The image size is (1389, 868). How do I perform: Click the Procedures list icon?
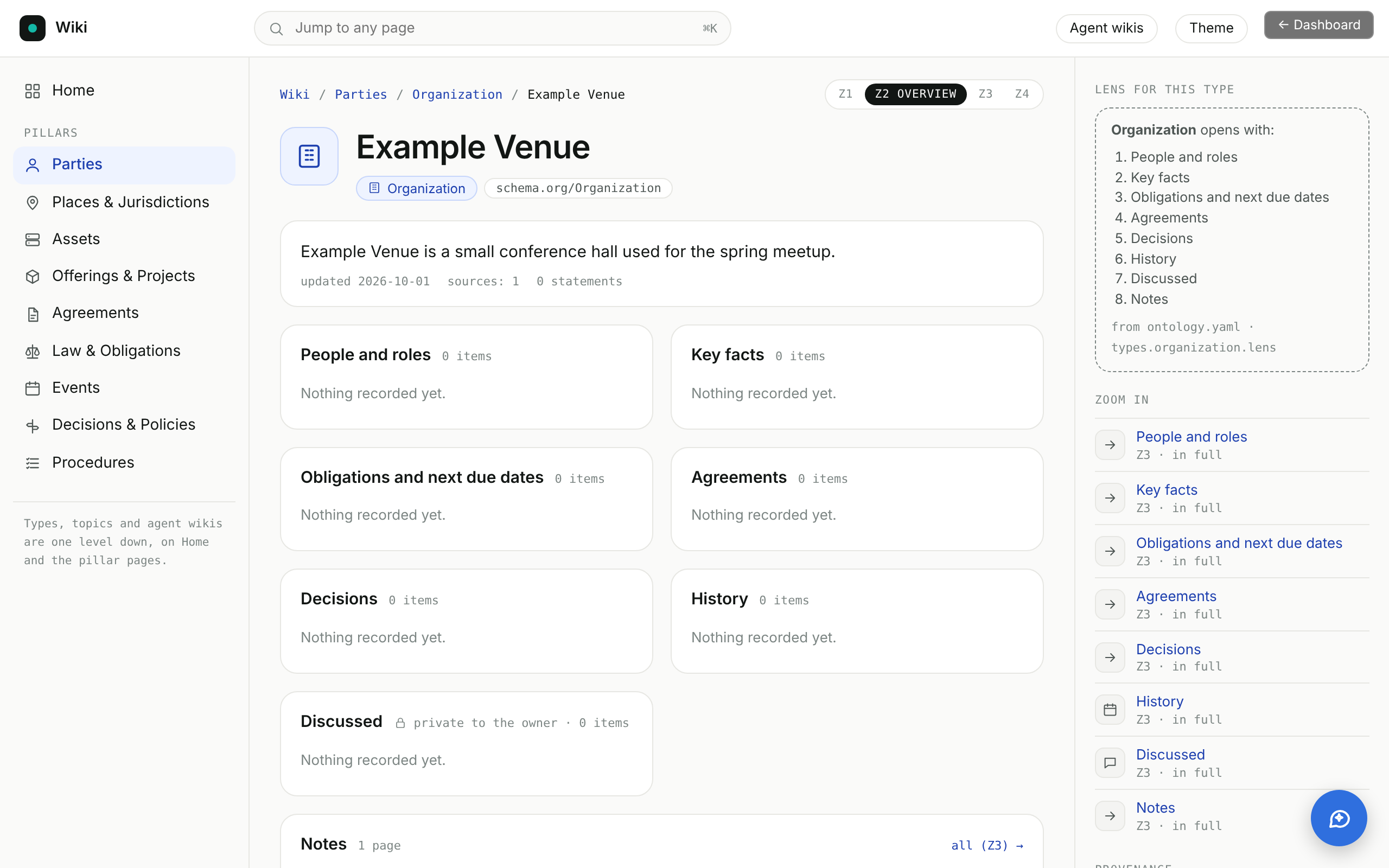tap(33, 463)
